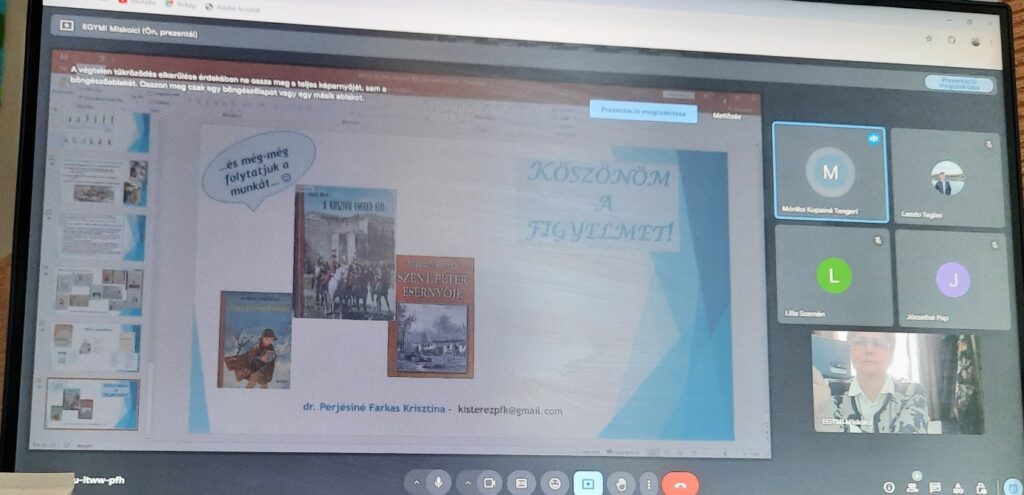Open meeting details info icon
This screenshot has height=495, width=1024.
tap(889, 487)
